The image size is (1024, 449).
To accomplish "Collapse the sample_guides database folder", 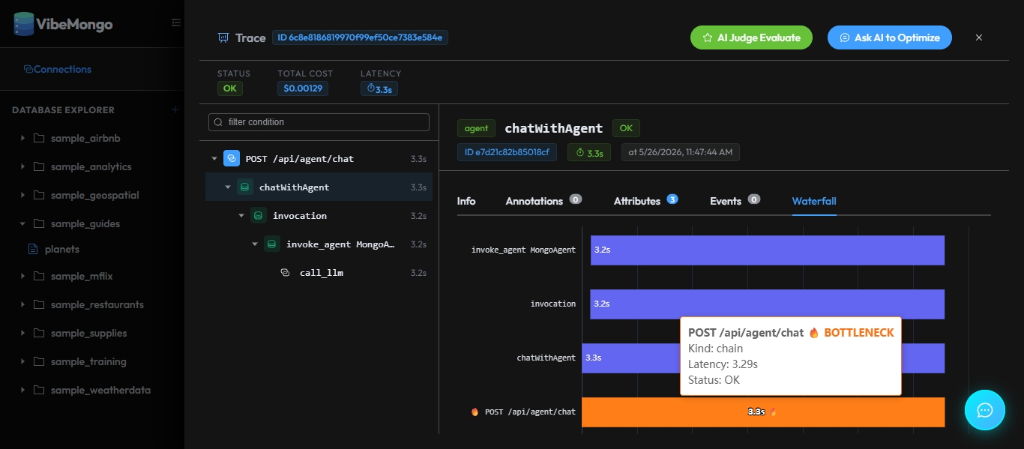I will (23, 224).
